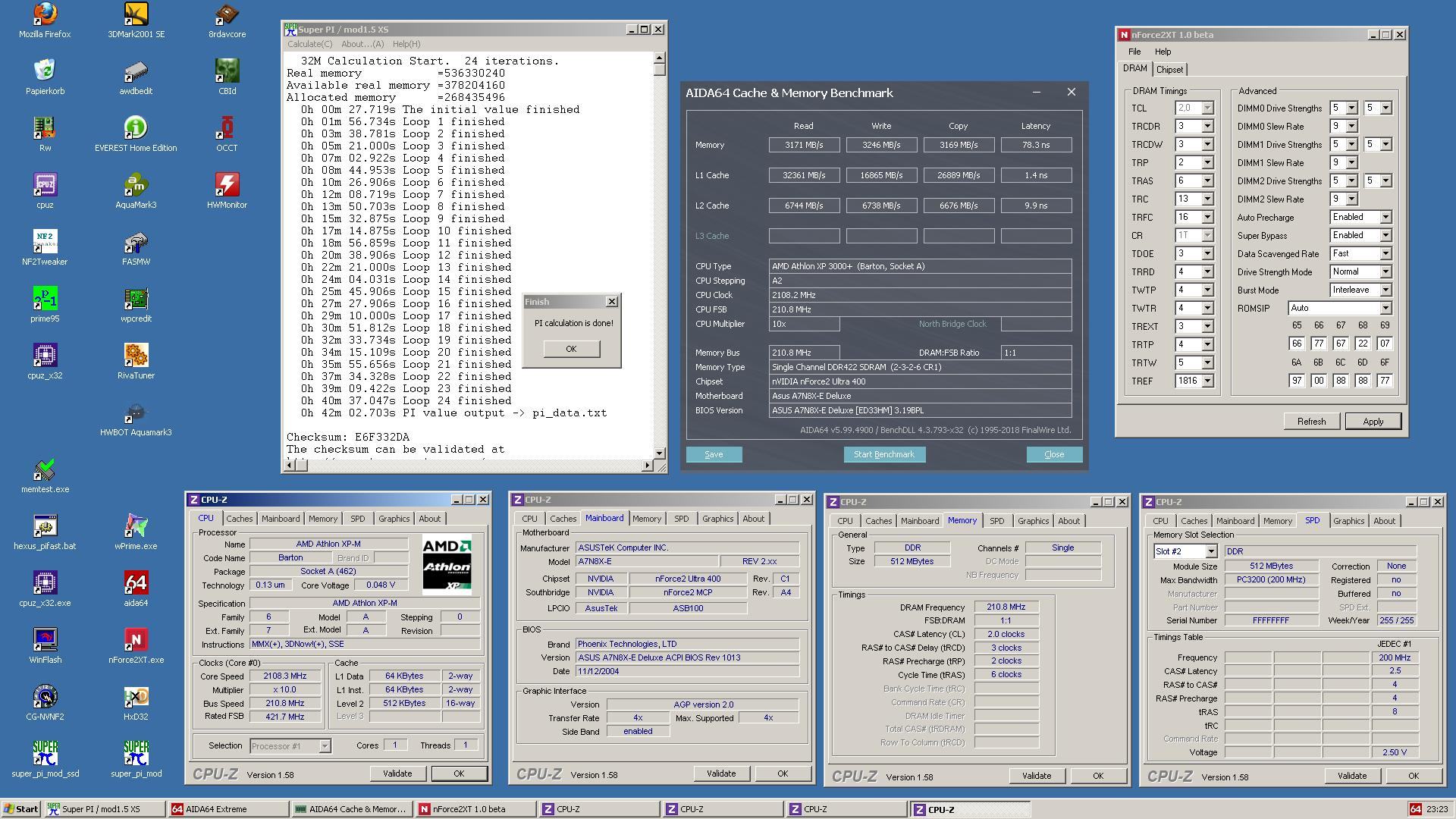Viewport: 1456px width, 819px height.
Task: Open ROMSIP dropdown
Action: click(x=1385, y=308)
